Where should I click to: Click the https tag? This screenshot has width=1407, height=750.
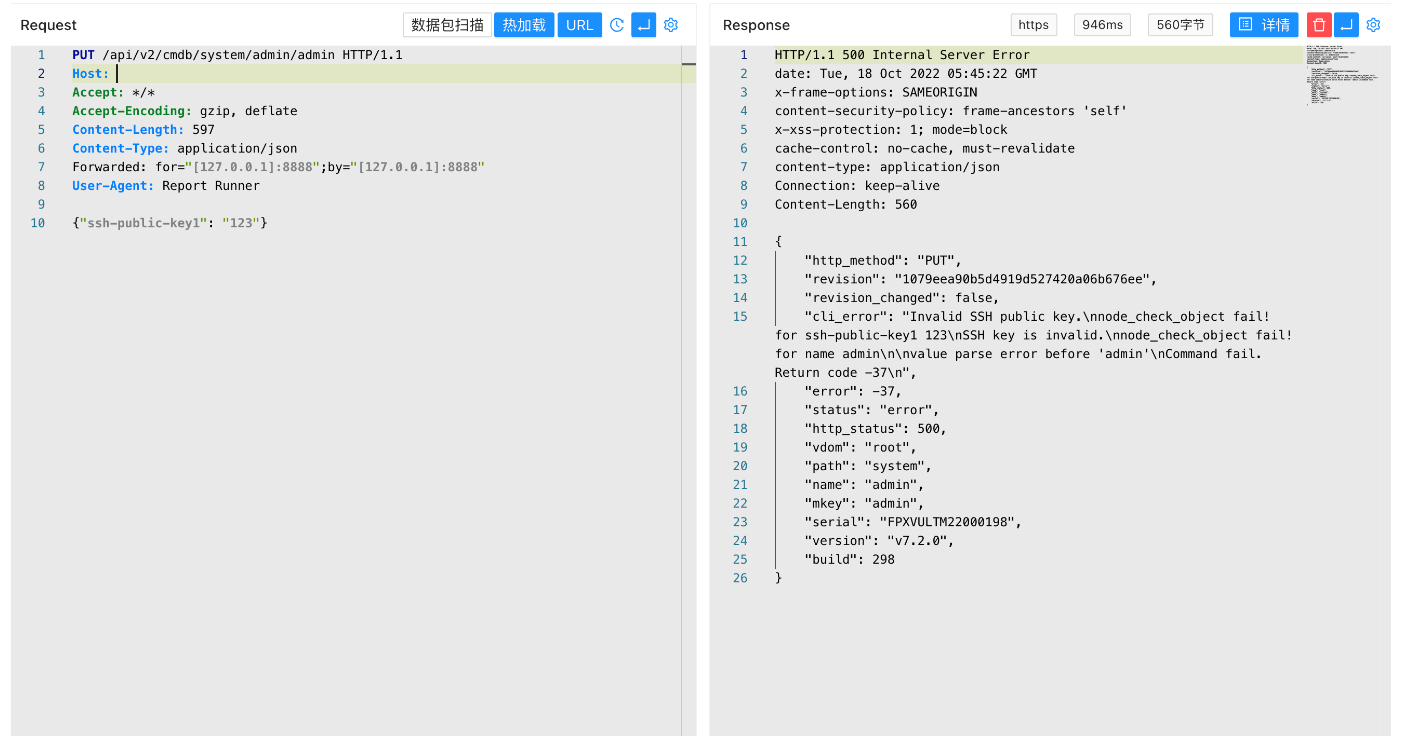tap(1033, 25)
